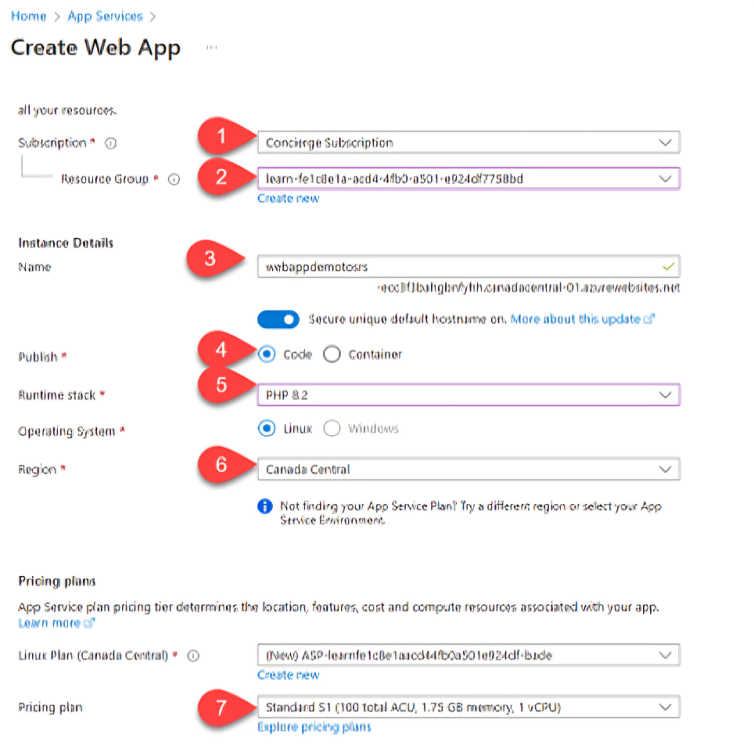Select the Code publish option
Viewport: 754px width, 745px height.
tap(267, 354)
